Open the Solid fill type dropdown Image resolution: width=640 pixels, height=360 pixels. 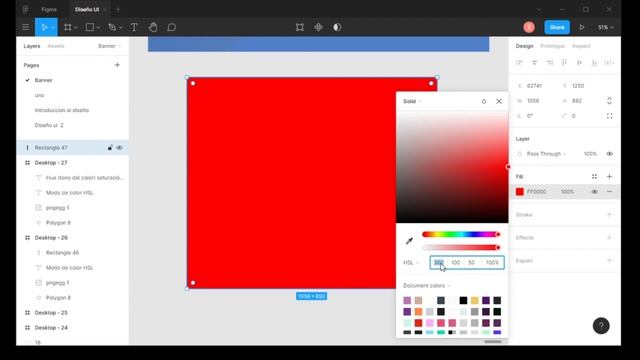(x=413, y=101)
